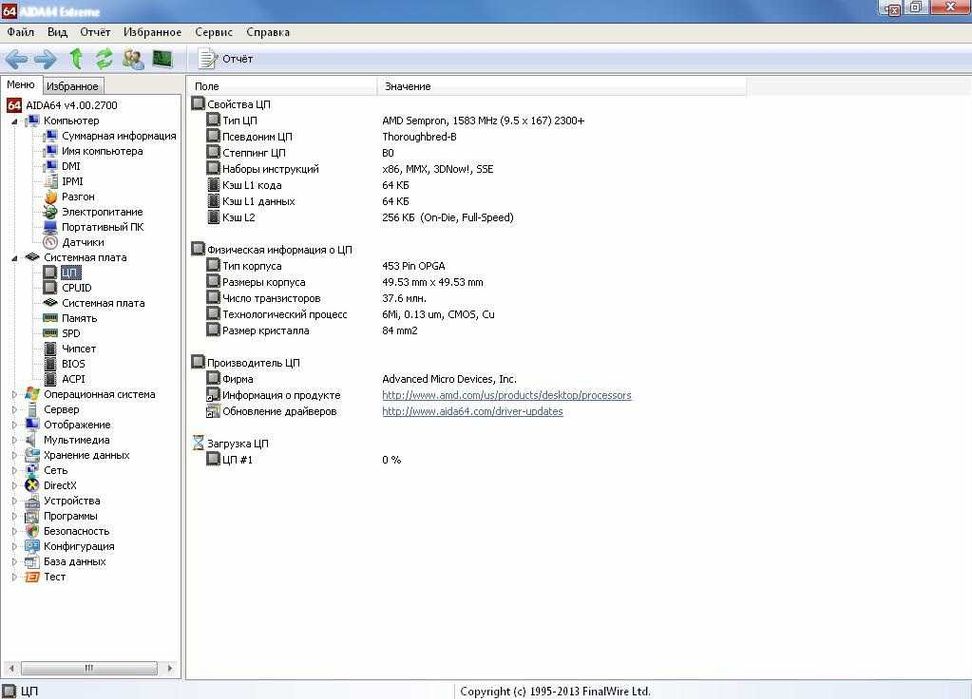
Task: Expand the Устройства branch
Action: point(14,501)
